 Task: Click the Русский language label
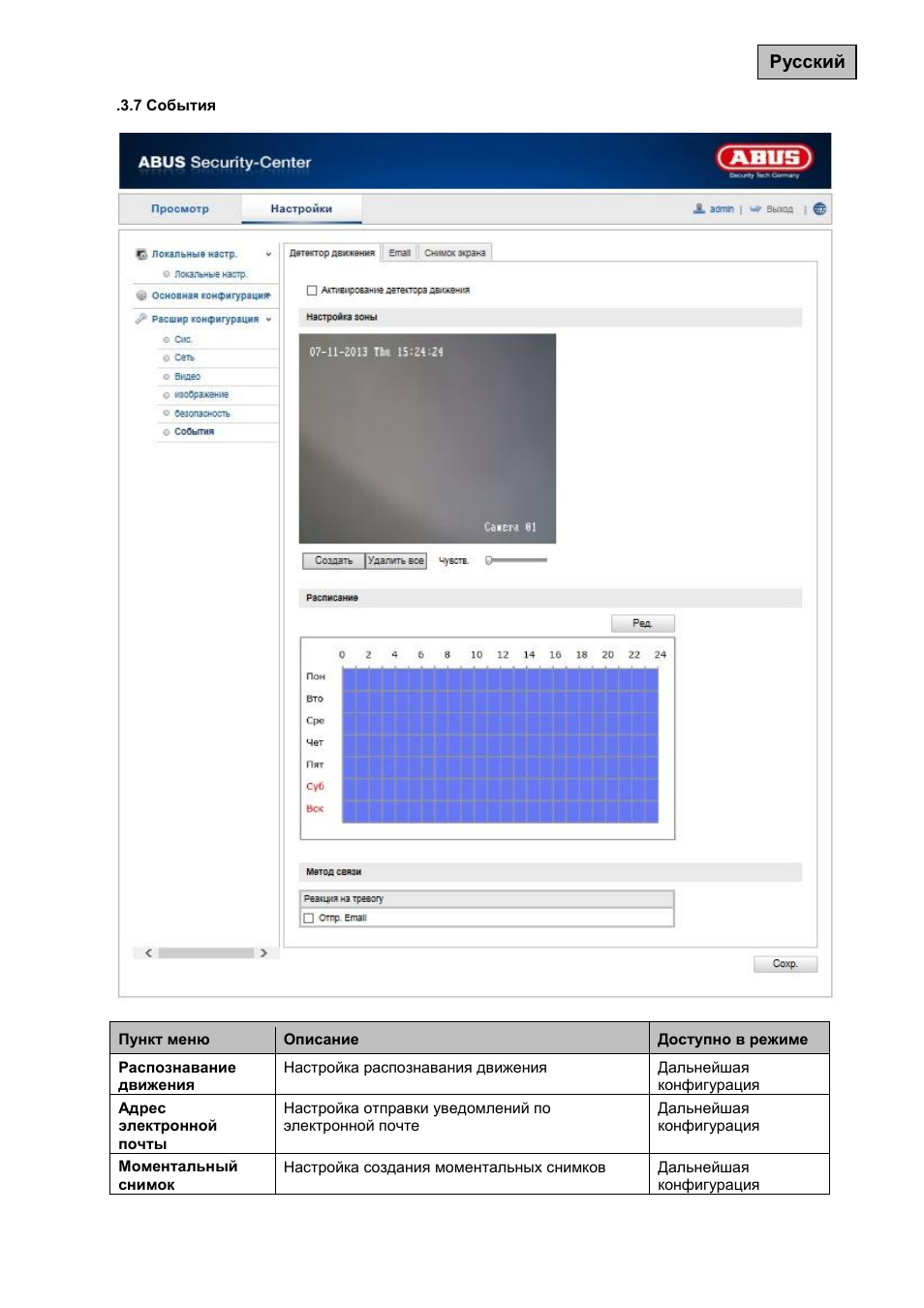tap(807, 62)
